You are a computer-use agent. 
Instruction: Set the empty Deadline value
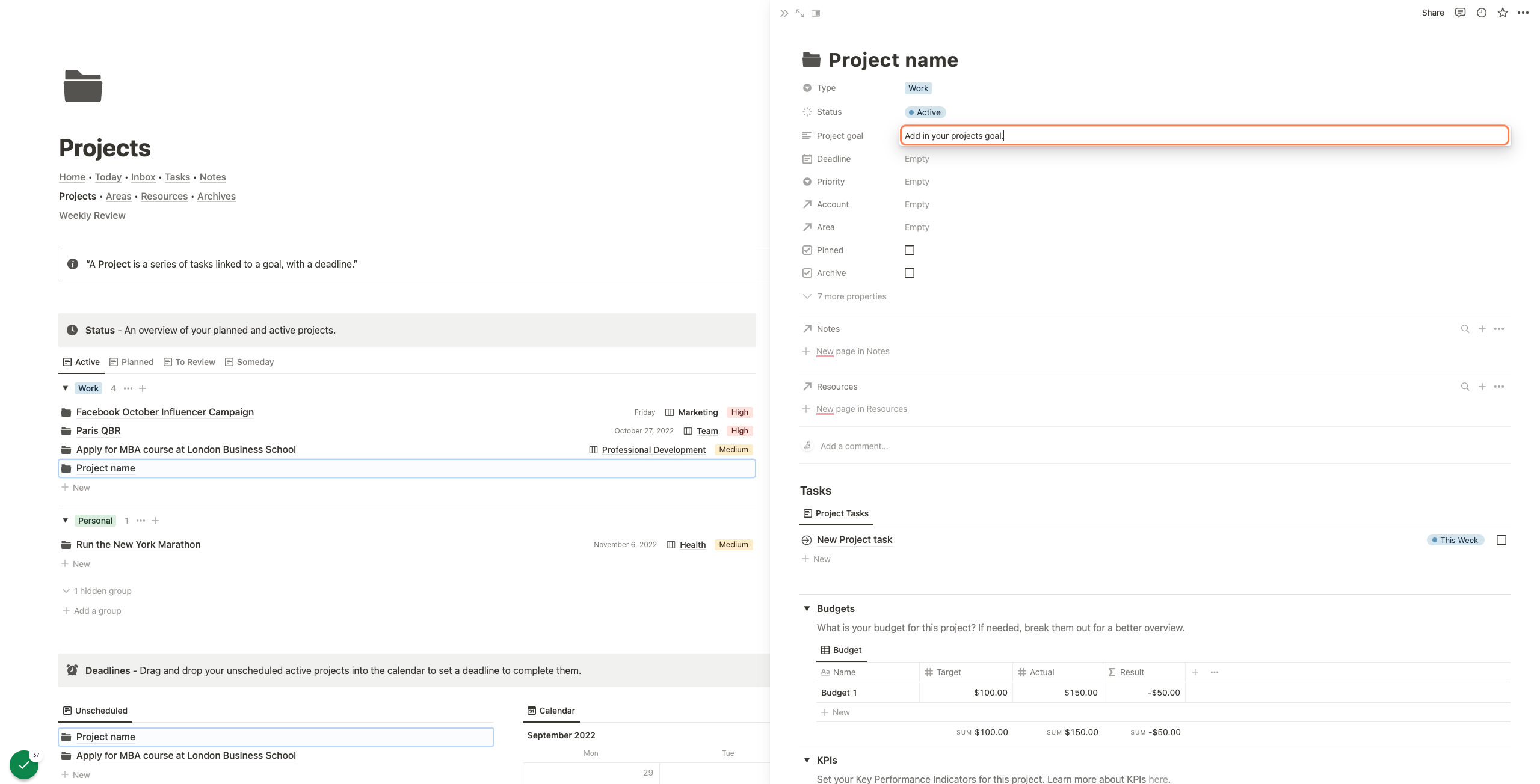point(917,159)
